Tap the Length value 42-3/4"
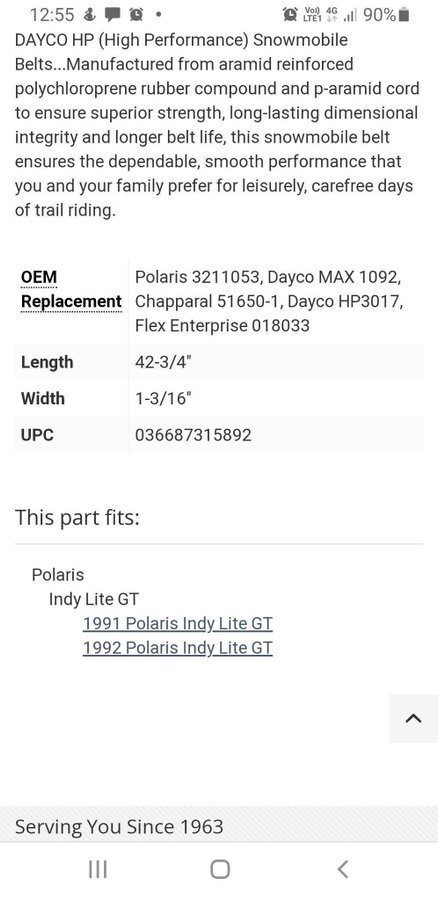Image resolution: width=438 pixels, height=900 pixels. (160, 363)
